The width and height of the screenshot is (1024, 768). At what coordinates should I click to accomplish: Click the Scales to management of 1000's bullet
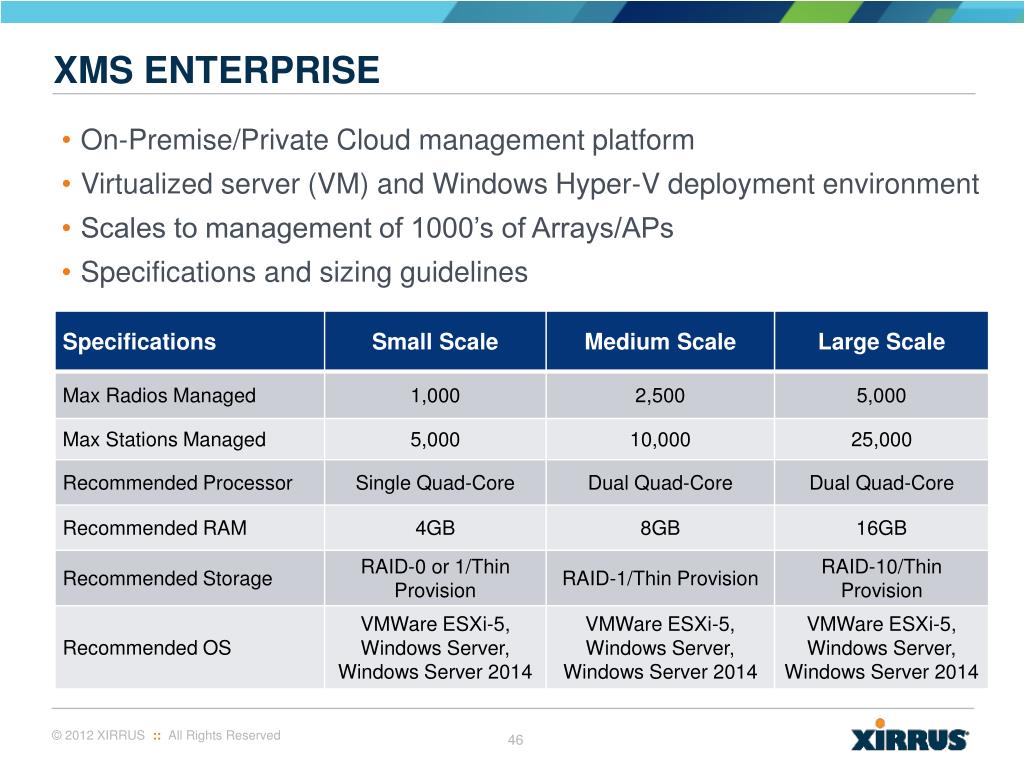(x=377, y=229)
